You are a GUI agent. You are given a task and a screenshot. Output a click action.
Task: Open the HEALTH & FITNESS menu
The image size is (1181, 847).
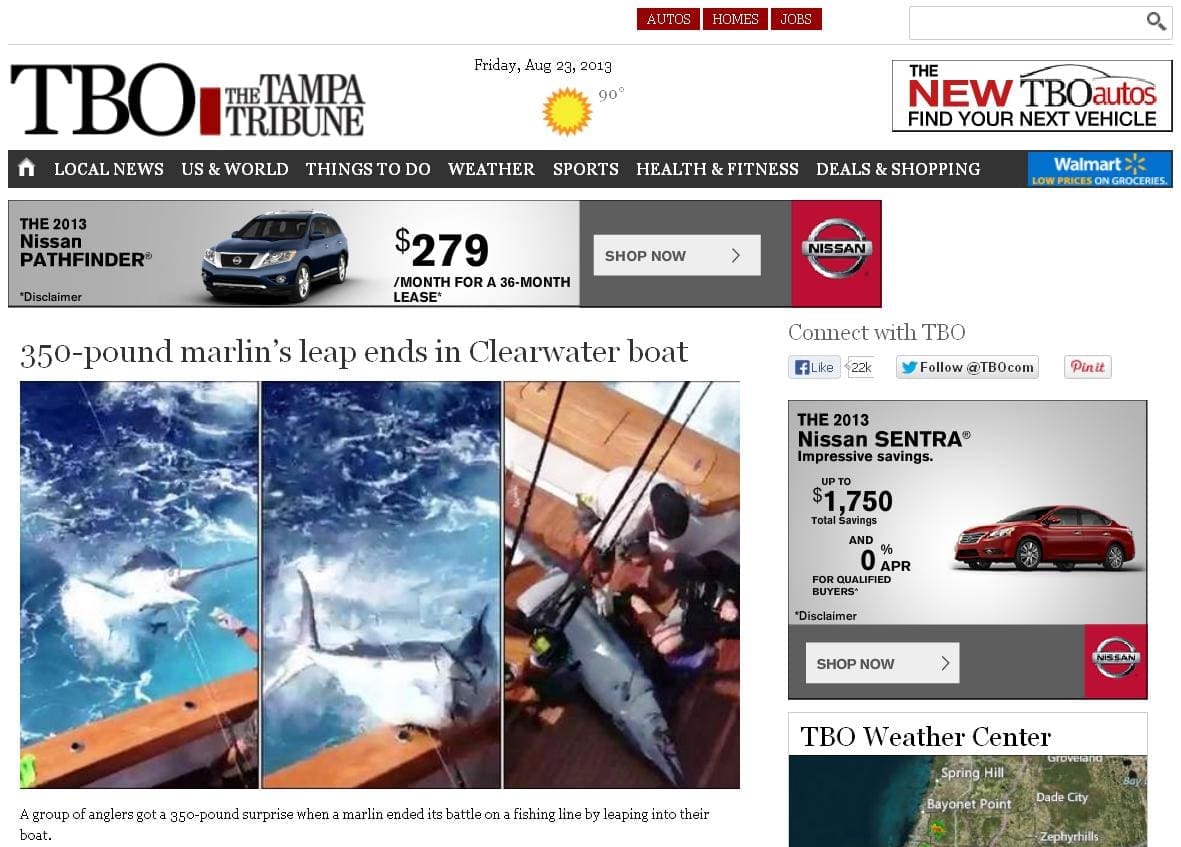coord(717,169)
